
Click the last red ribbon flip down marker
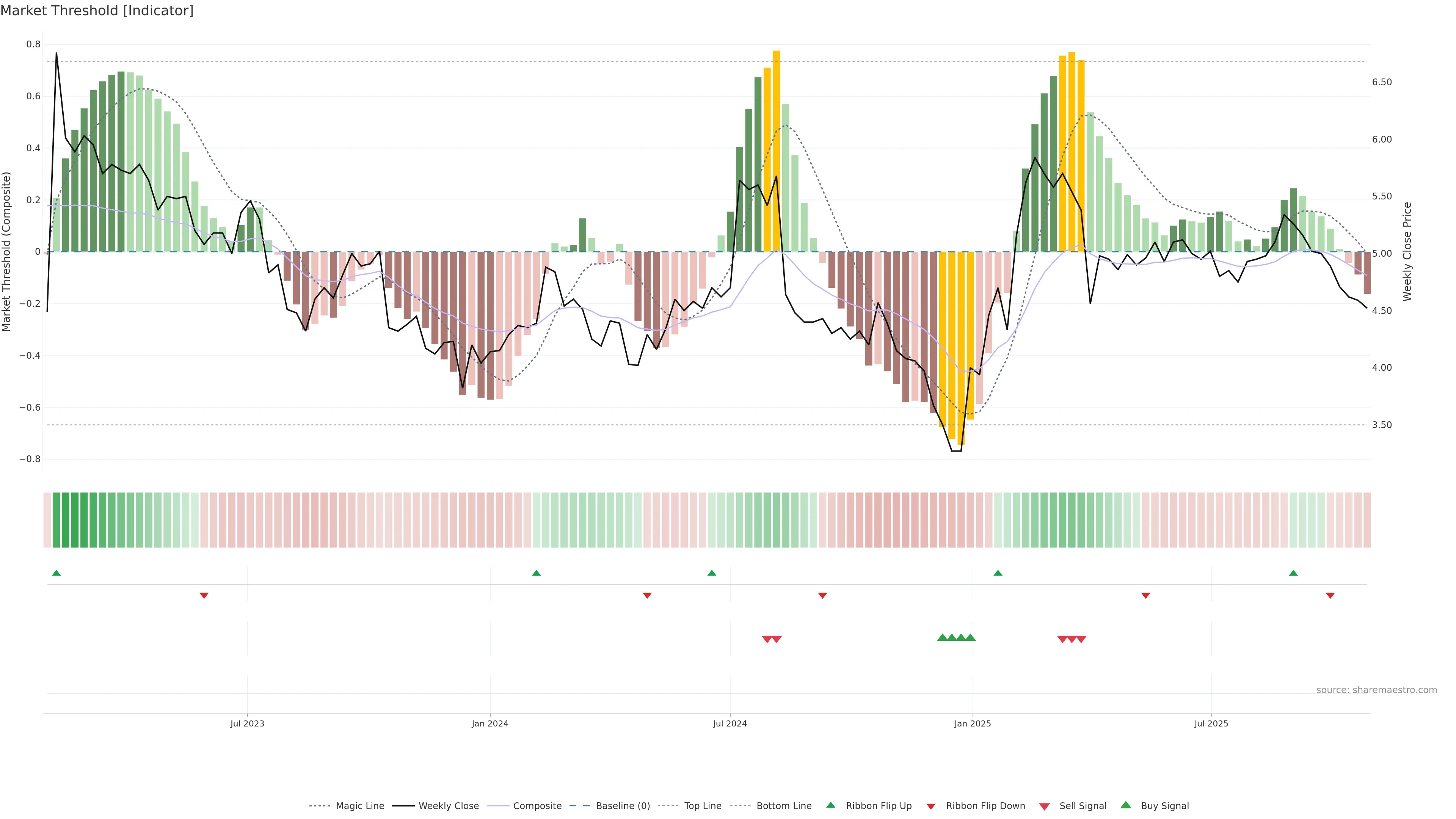pos(1330,596)
